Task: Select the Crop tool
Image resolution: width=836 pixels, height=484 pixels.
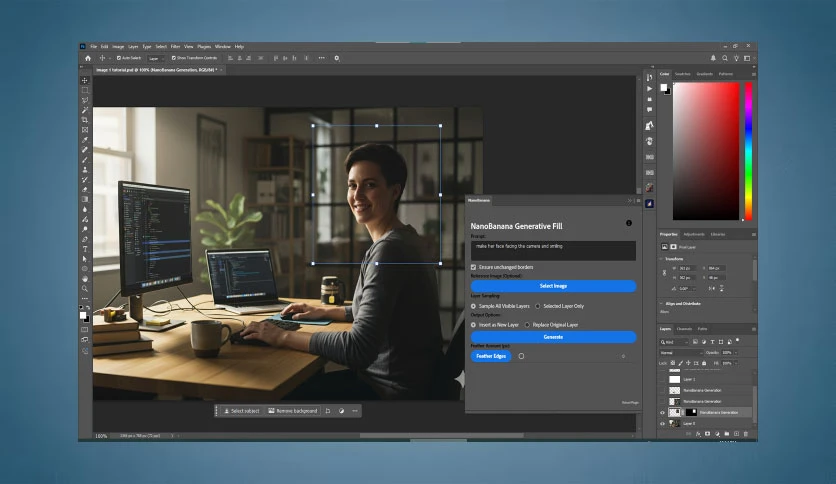Action: (x=85, y=120)
